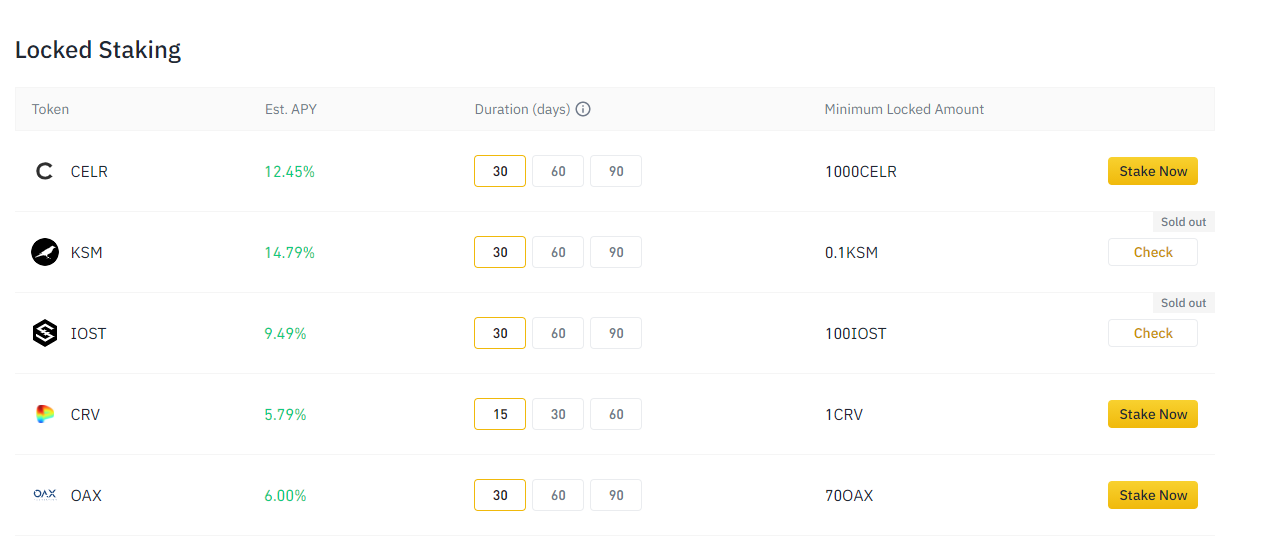Select 90 days duration for OAX
Screen dimensions: 1267x548
(616, 495)
